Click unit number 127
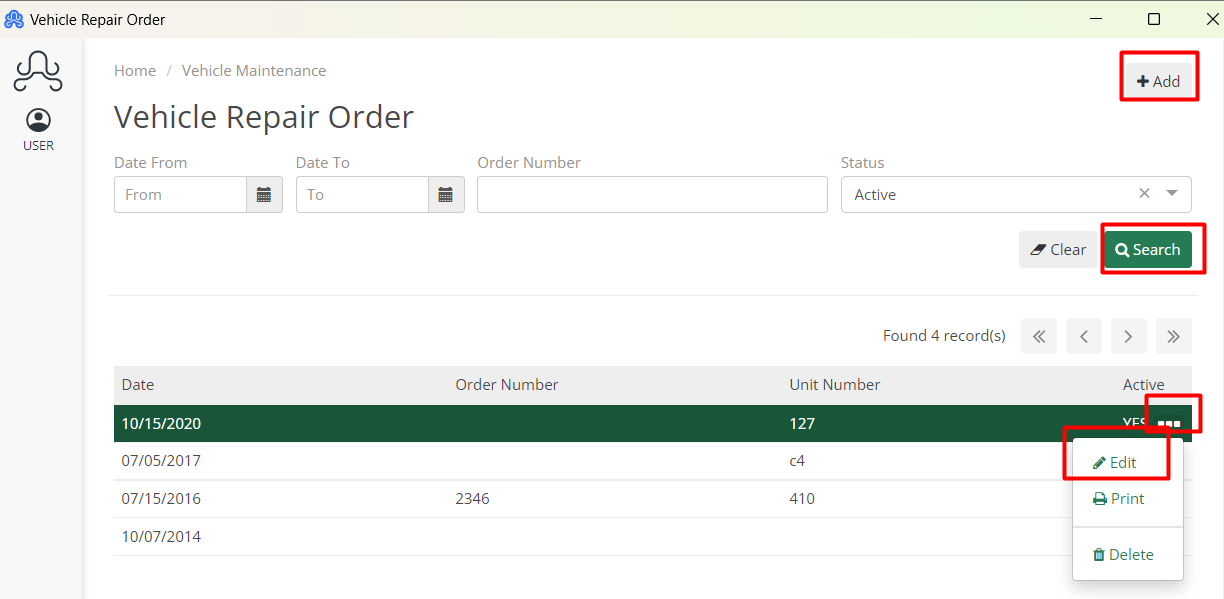This screenshot has height=599, width=1224. point(802,424)
